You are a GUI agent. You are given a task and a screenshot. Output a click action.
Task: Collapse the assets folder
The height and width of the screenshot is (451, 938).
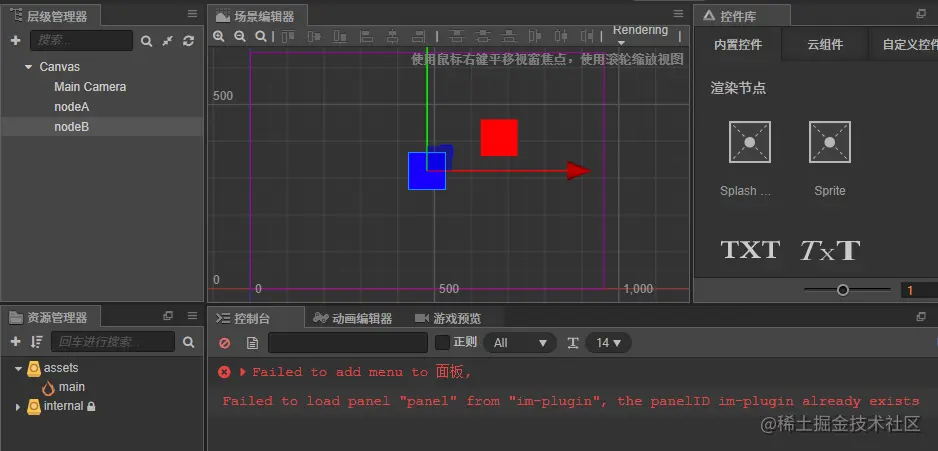pos(18,368)
